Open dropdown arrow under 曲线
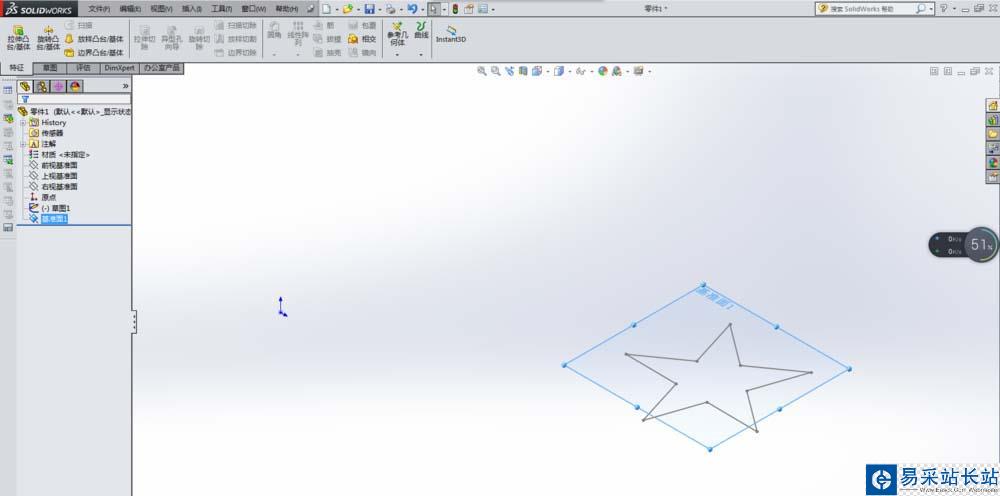Image resolution: width=1000 pixels, height=496 pixels. tap(421, 55)
